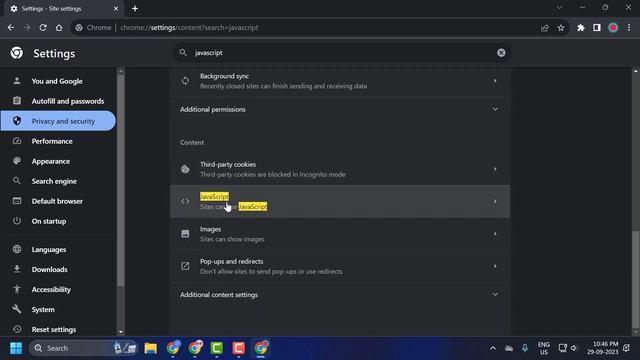Open the Extensions puzzle icon
The height and width of the screenshot is (360, 640).
coord(581,28)
